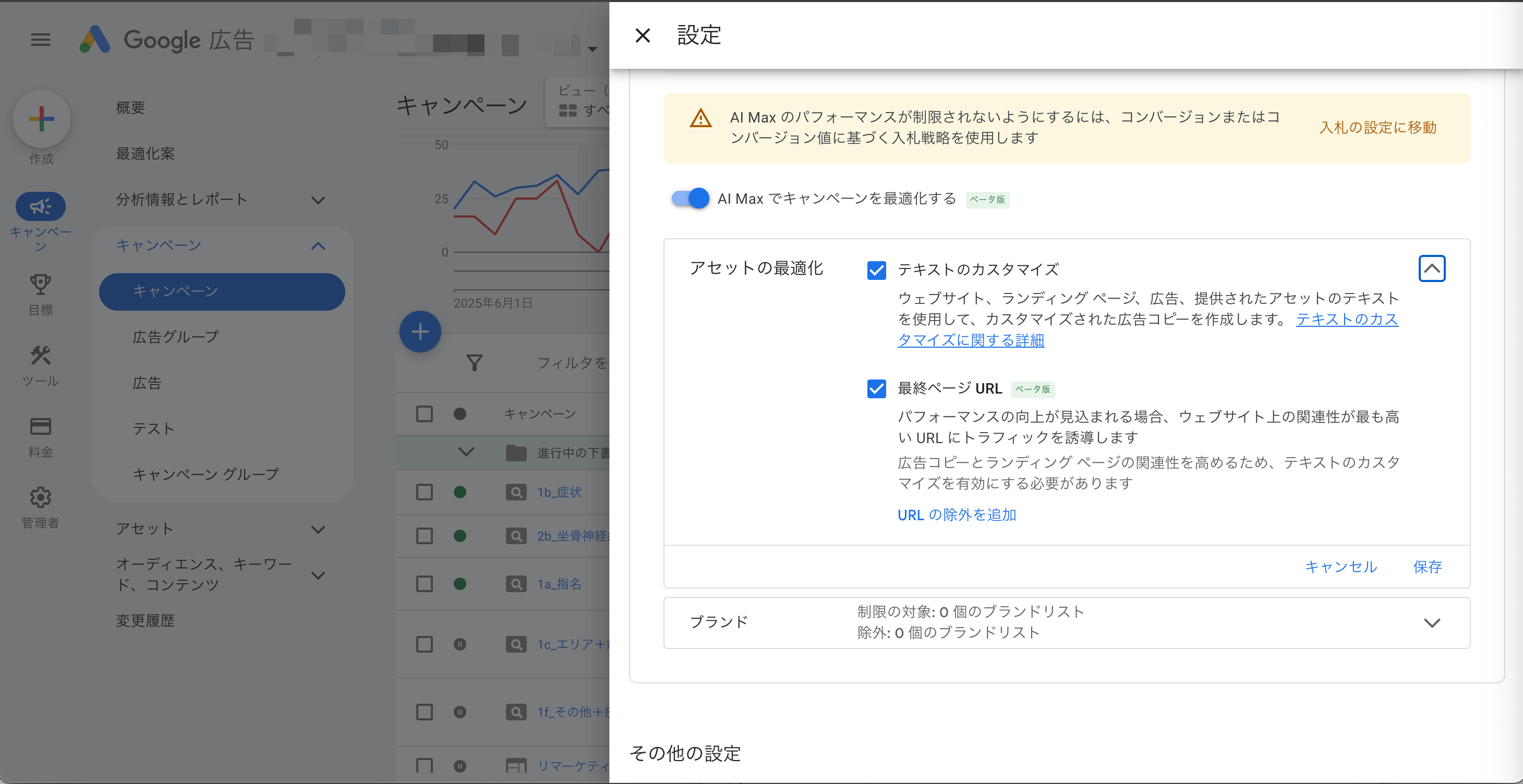Viewport: 1523px width, 784px height.
Task: Click the Google Ads logo
Action: 95,40
